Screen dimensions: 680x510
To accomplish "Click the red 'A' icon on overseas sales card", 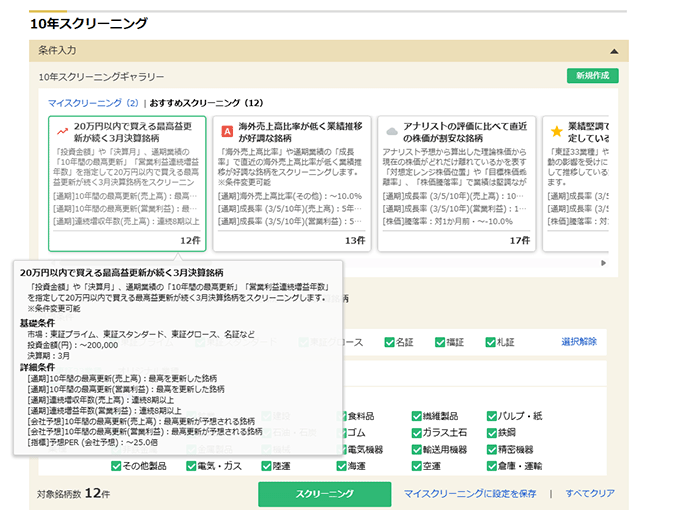I will [x=227, y=131].
